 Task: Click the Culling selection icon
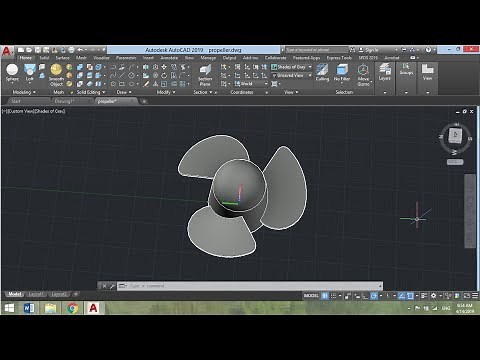click(322, 73)
